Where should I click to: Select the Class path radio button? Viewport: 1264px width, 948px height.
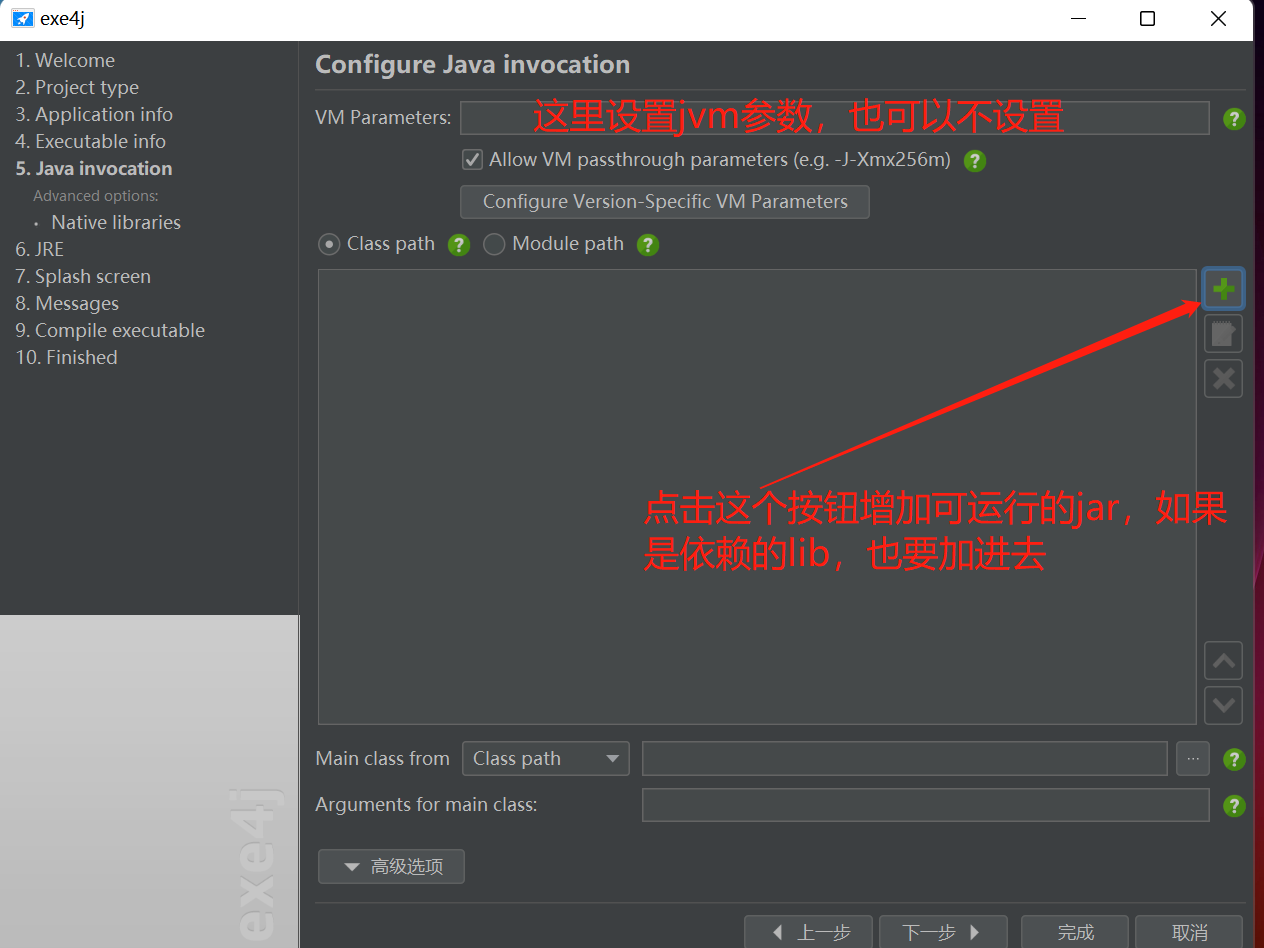click(329, 244)
